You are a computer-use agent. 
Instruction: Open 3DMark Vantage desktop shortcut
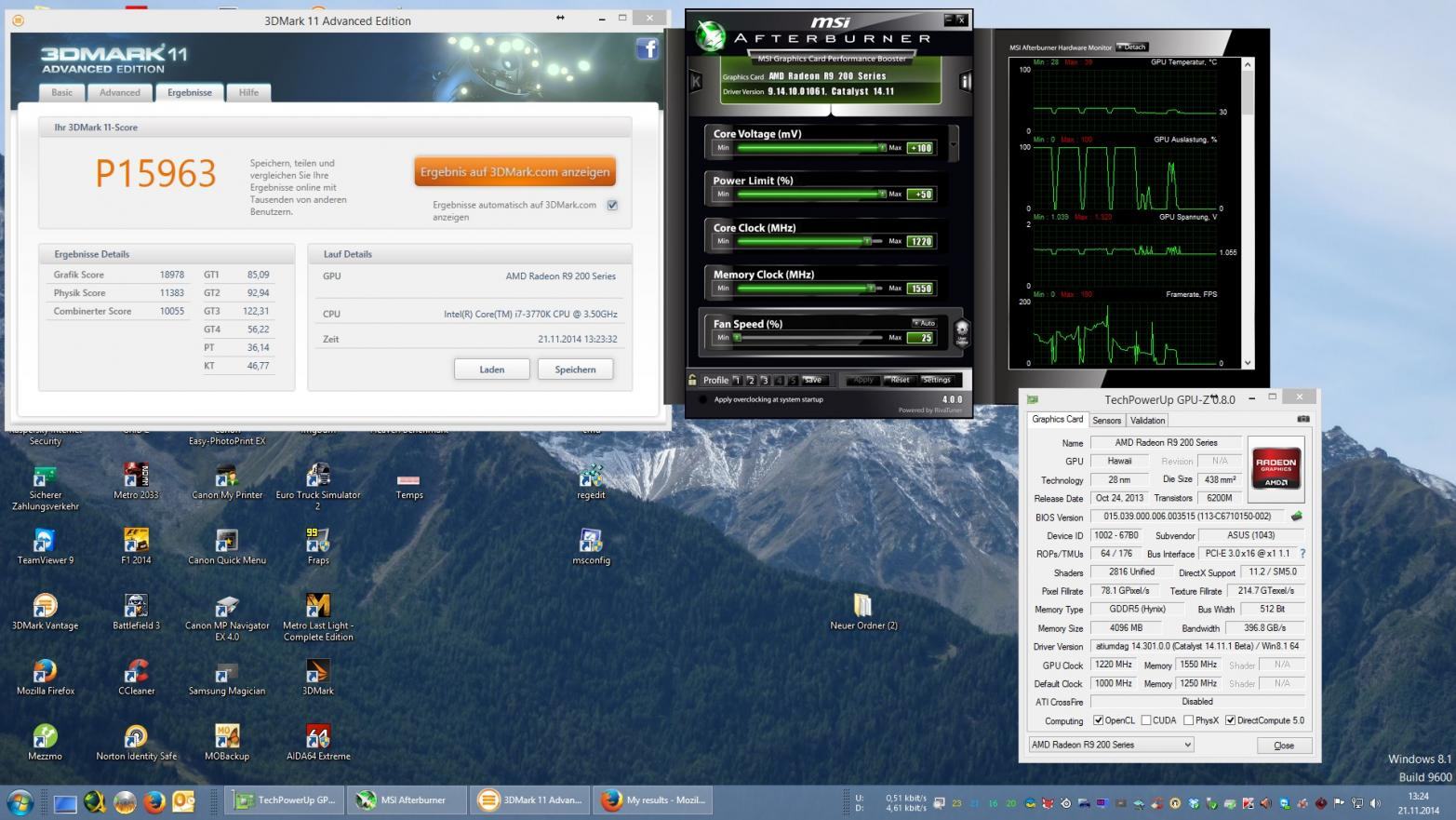45,612
